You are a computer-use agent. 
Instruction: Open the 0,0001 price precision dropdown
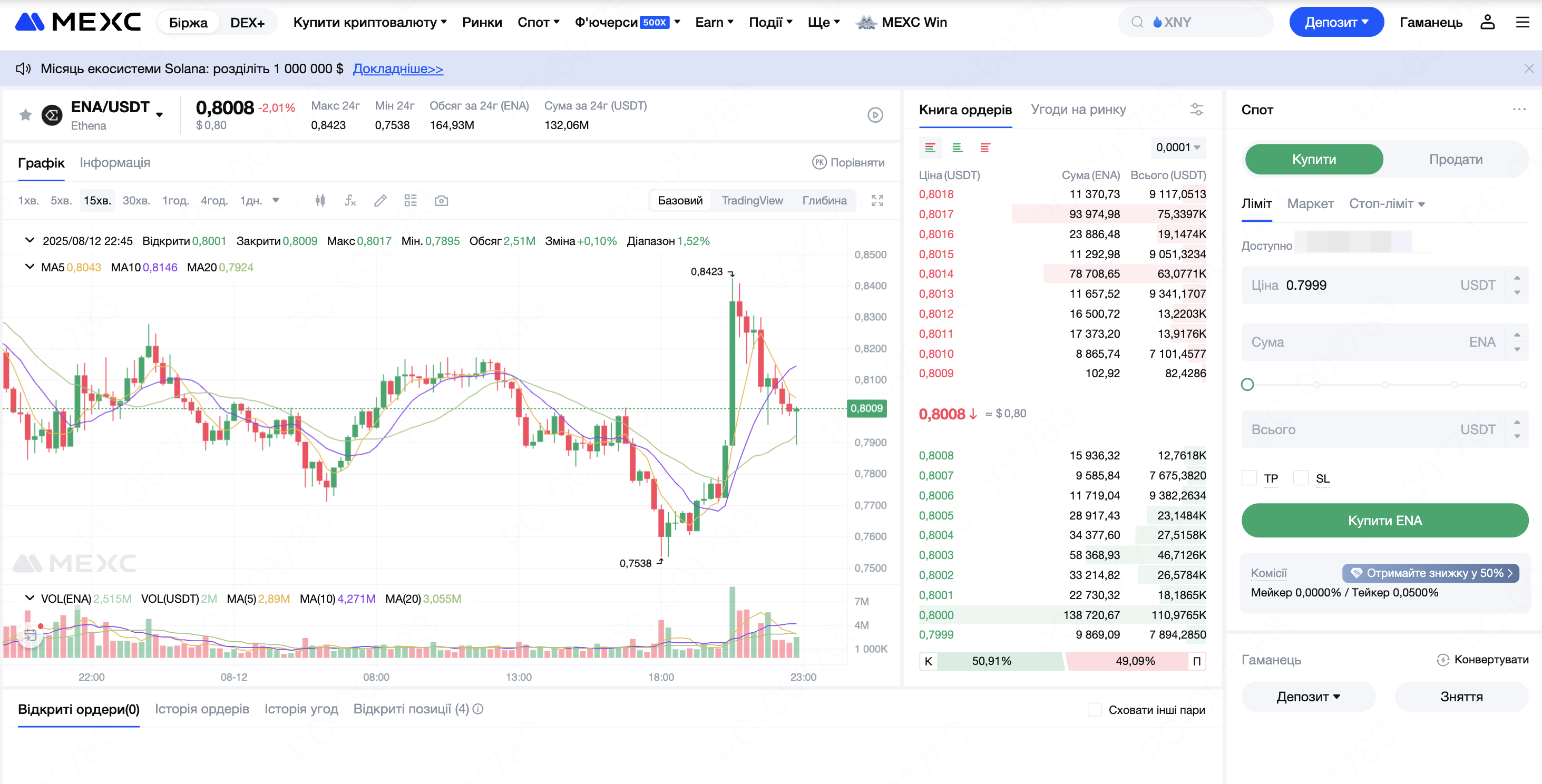pos(1177,148)
